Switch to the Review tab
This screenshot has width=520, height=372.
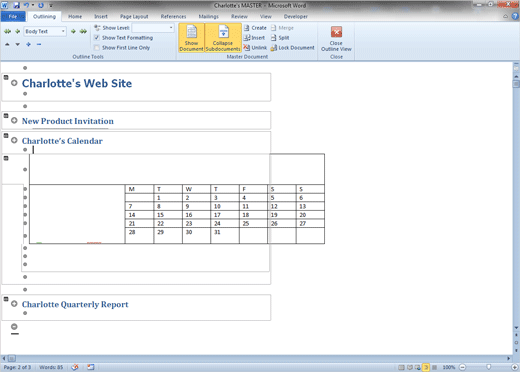pos(239,16)
